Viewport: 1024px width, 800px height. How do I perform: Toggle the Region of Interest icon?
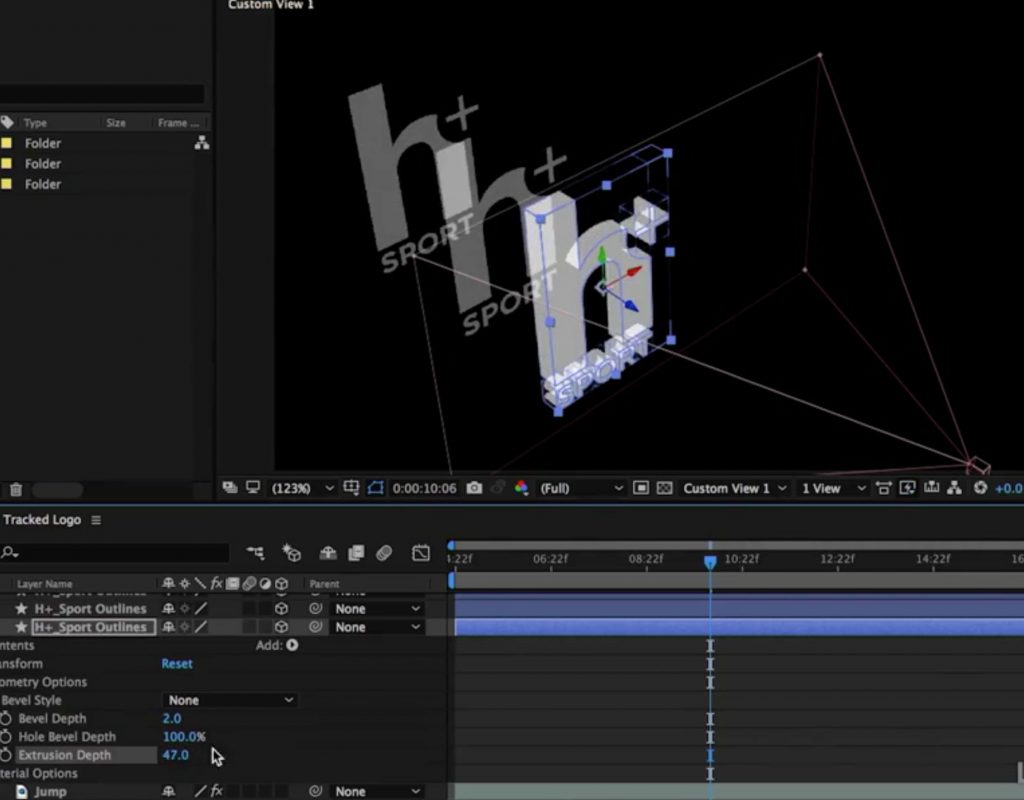tap(641, 488)
